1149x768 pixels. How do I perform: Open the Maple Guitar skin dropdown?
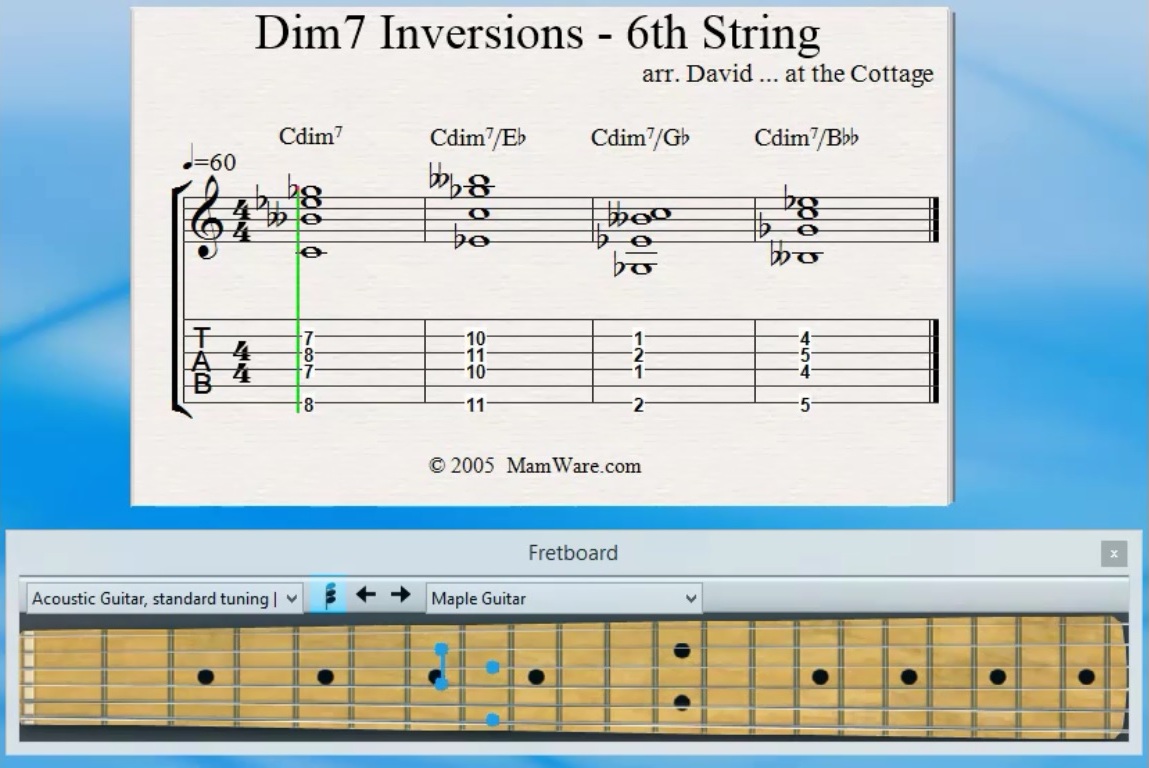(x=563, y=598)
